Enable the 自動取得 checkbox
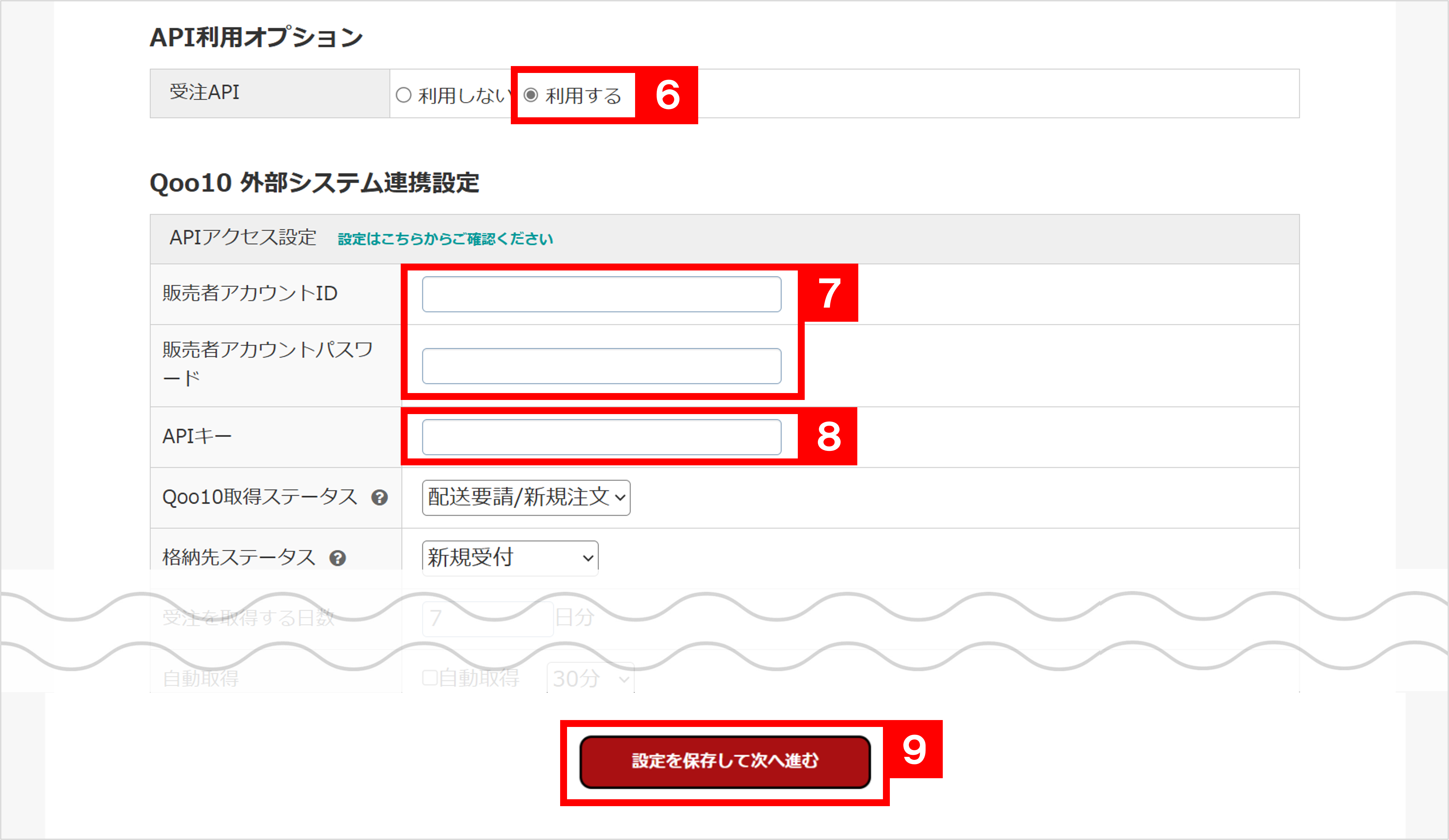The height and width of the screenshot is (840, 1449). [430, 678]
